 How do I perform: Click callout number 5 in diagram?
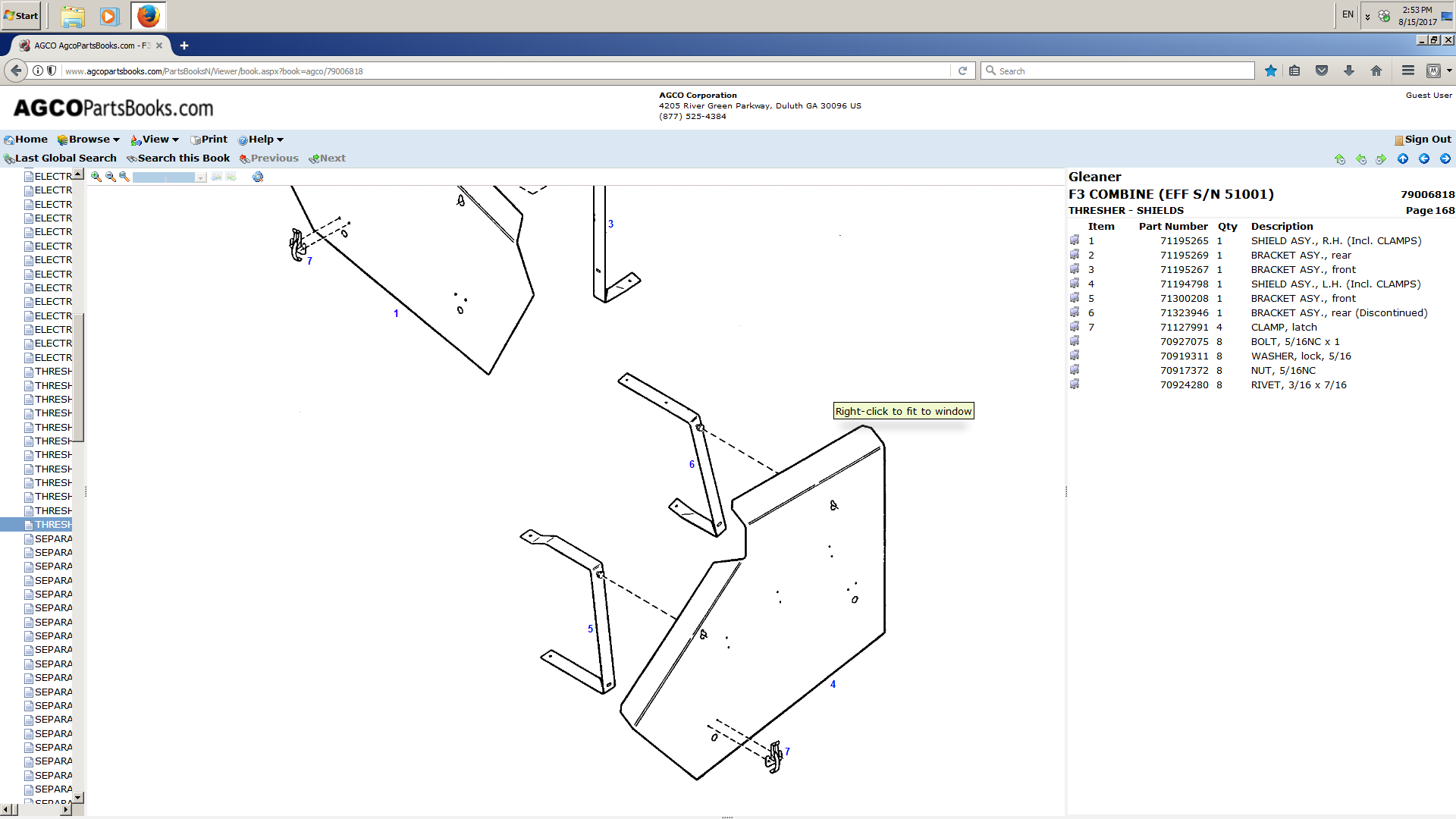pyautogui.click(x=590, y=629)
